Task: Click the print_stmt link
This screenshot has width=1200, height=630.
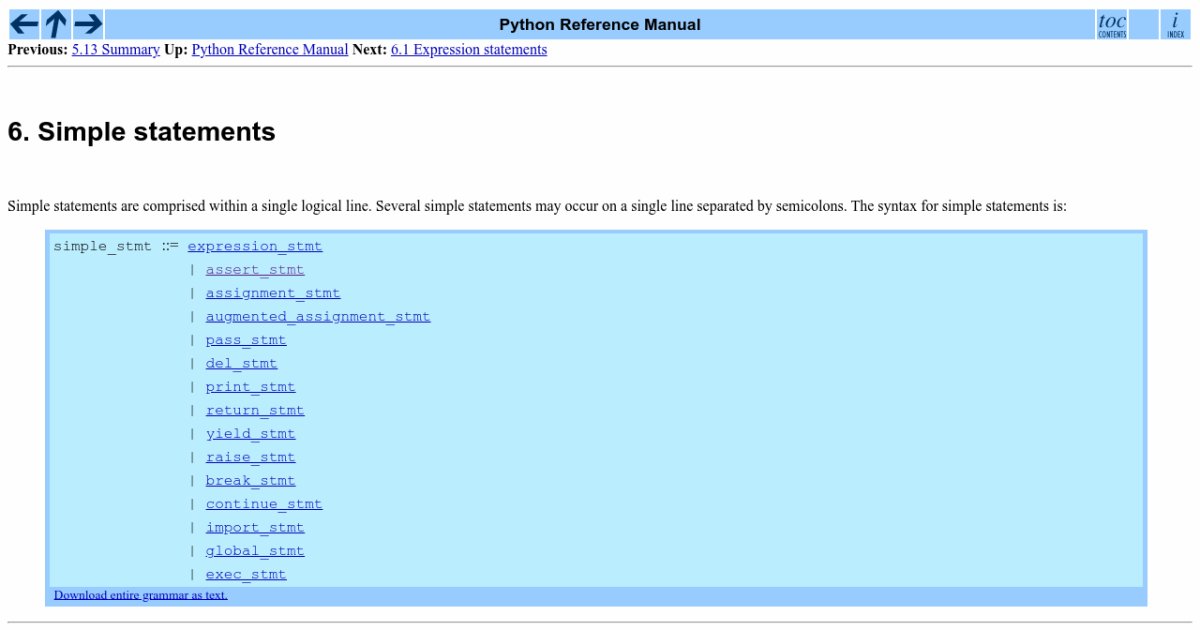Action: 250,387
